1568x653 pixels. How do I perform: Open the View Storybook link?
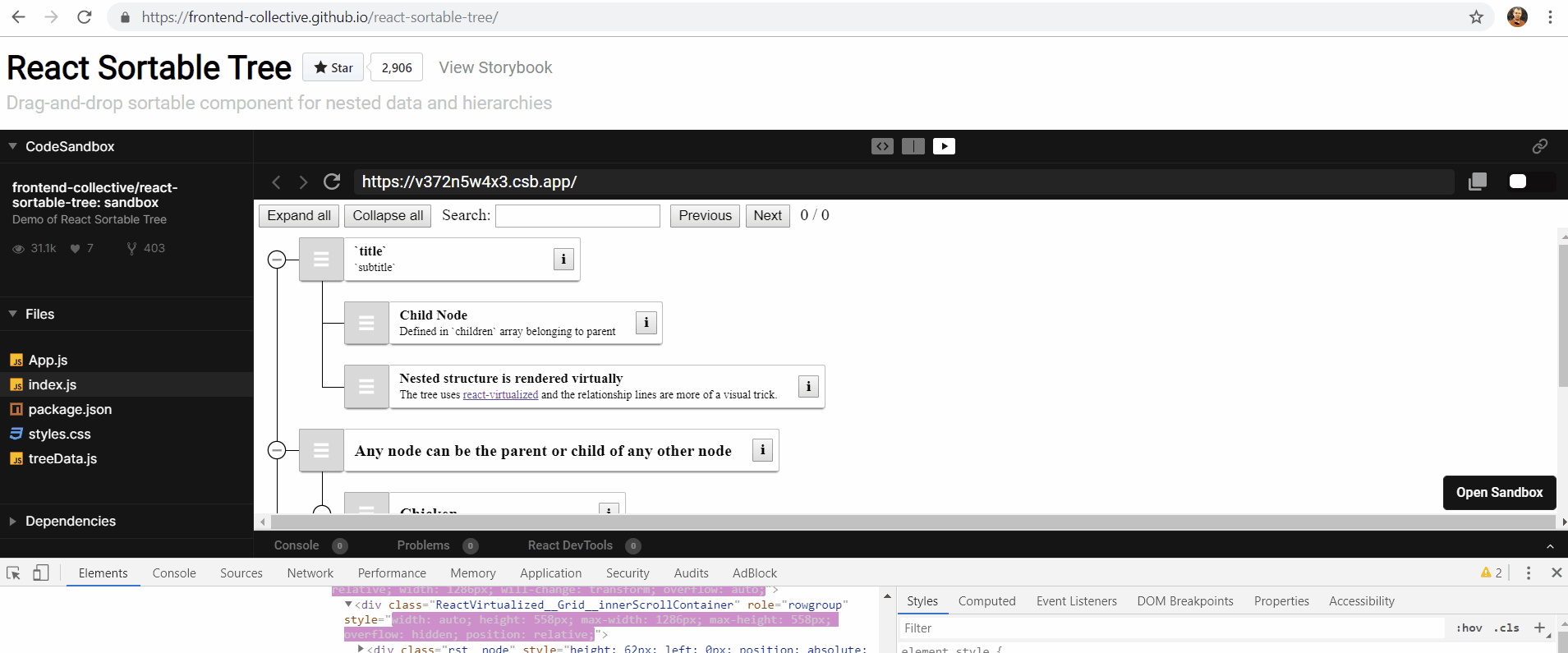click(495, 67)
